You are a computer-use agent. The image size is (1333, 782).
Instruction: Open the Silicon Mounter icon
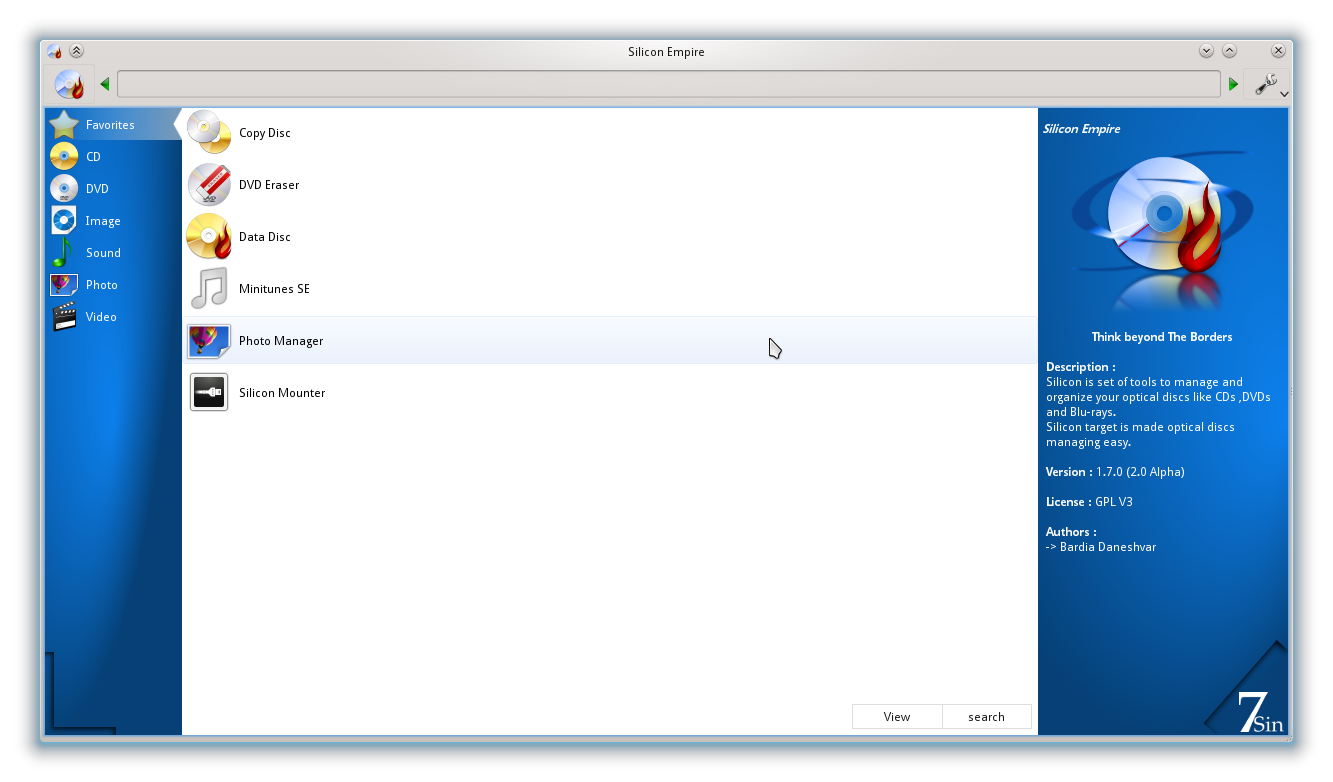pyautogui.click(x=209, y=392)
